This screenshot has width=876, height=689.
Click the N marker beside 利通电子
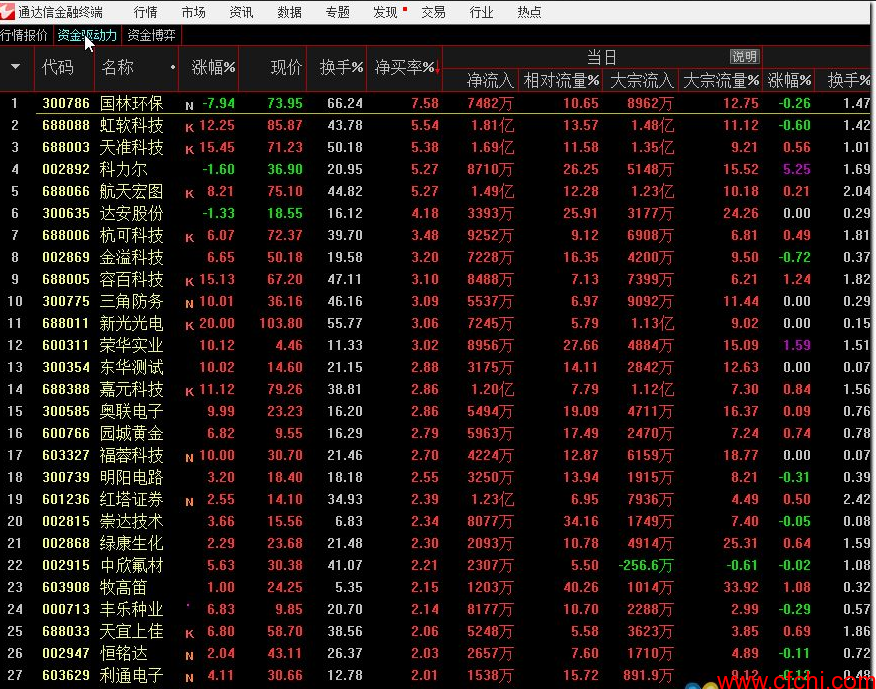[x=189, y=678]
